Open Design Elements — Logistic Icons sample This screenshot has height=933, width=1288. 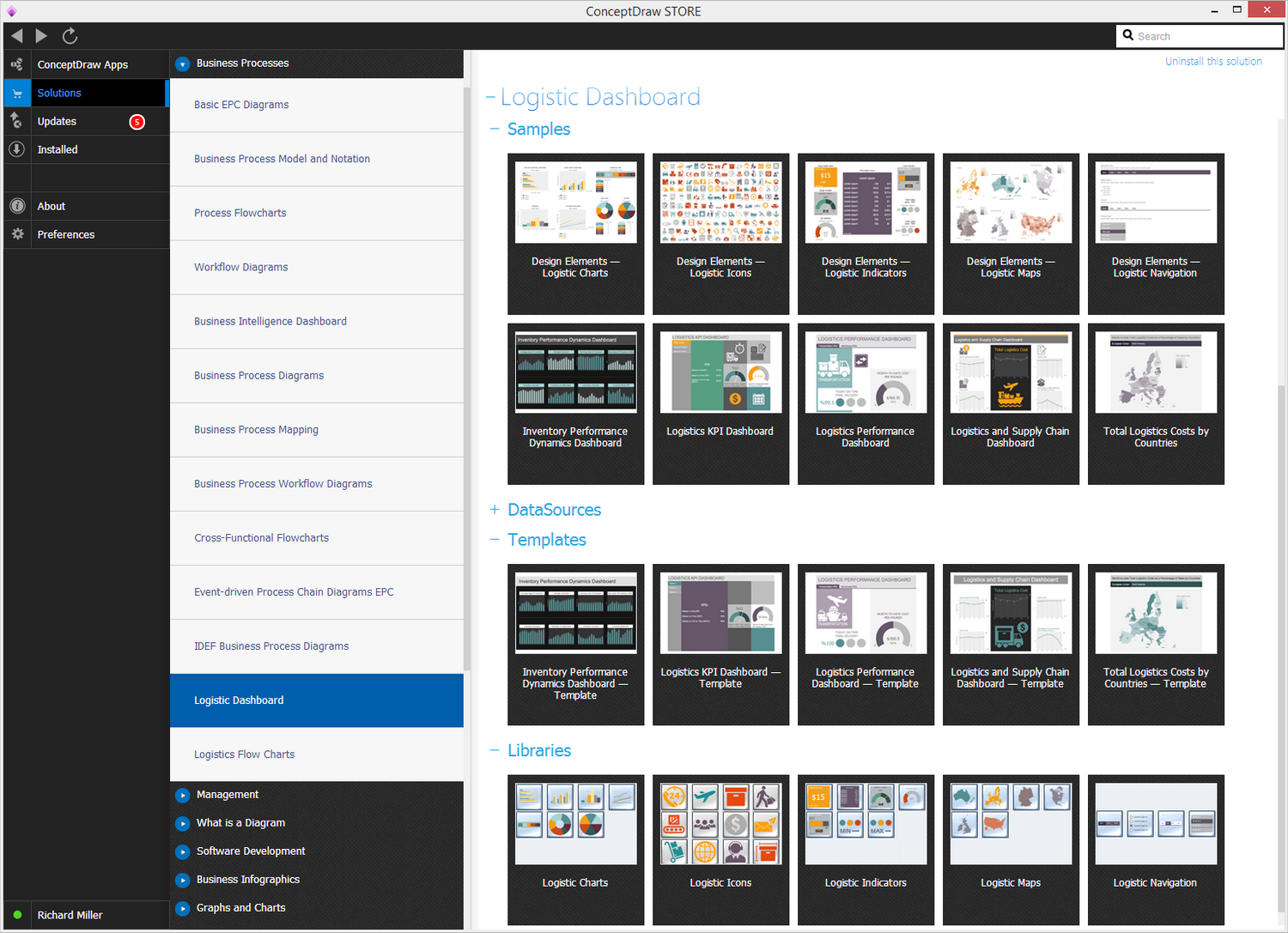(720, 234)
